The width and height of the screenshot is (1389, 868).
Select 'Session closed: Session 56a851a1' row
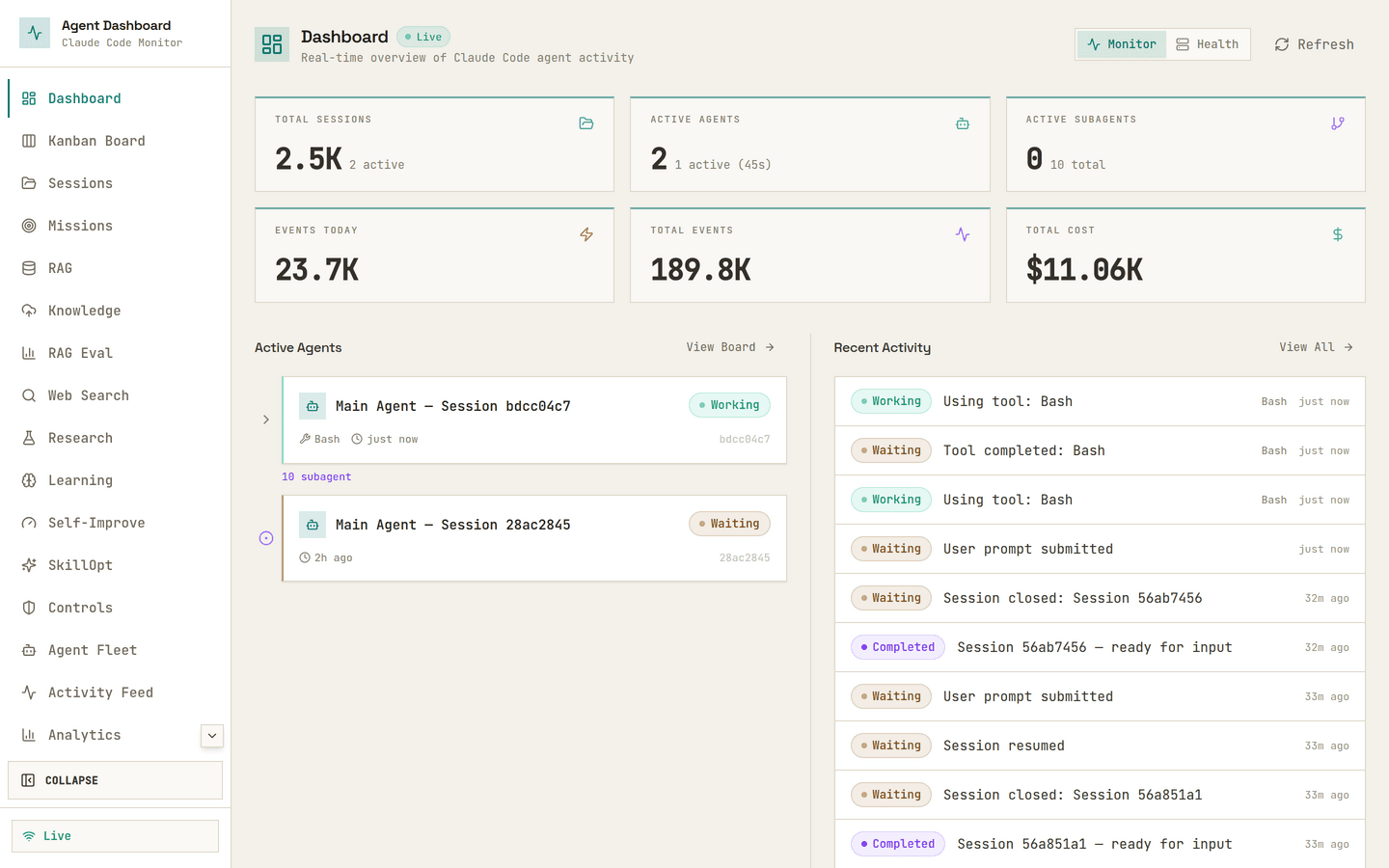[1100, 795]
